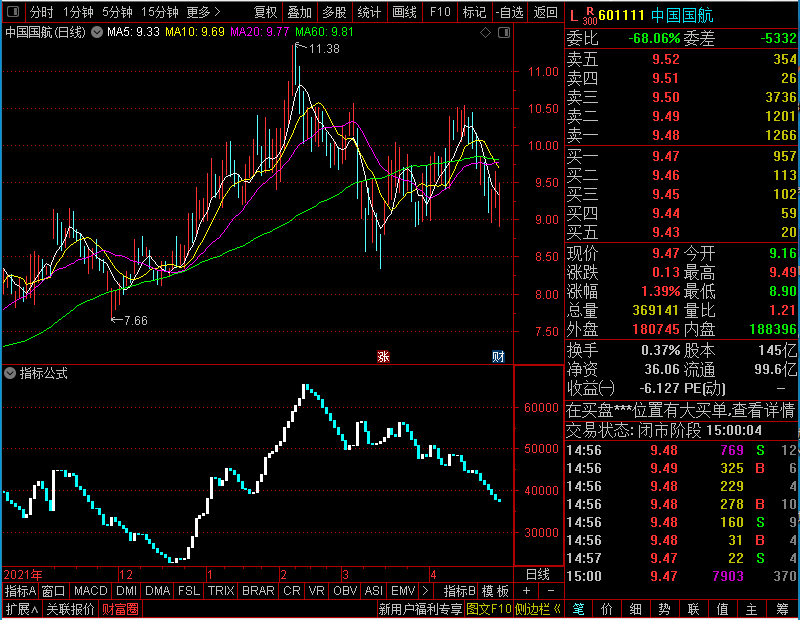Screen dimensions: 800x620
Task: Collapse the sidebar via 侧边栏
Action: (x=538, y=609)
